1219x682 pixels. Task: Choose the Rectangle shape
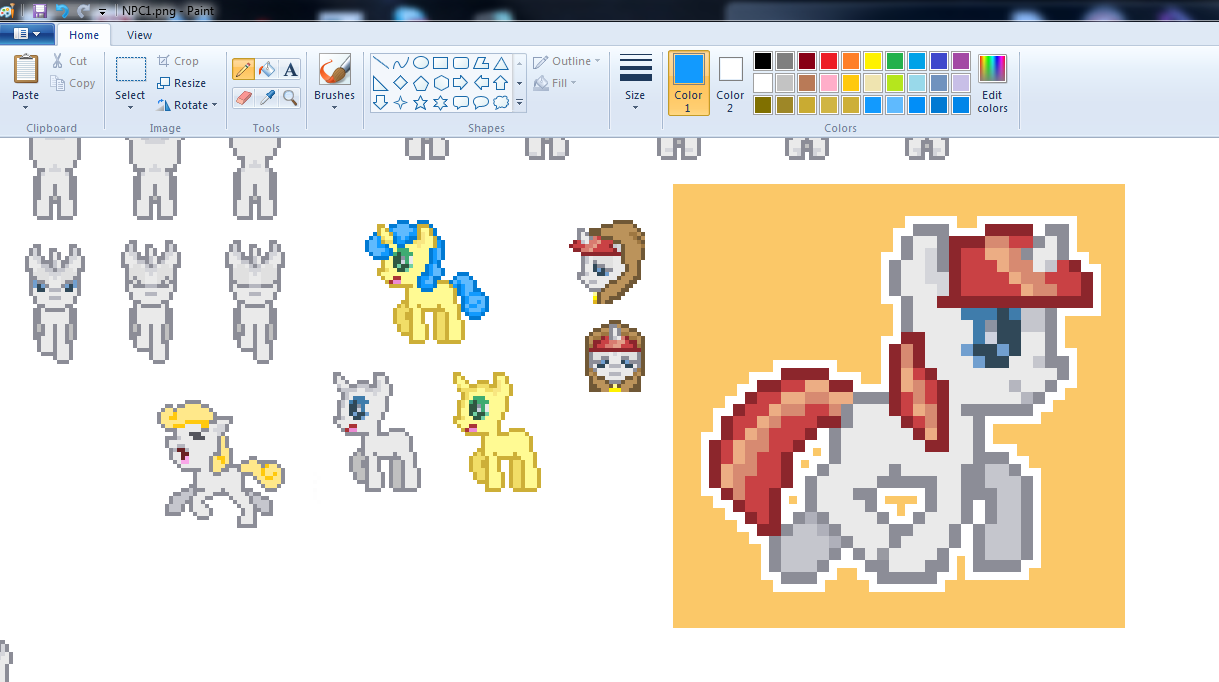tap(441, 62)
